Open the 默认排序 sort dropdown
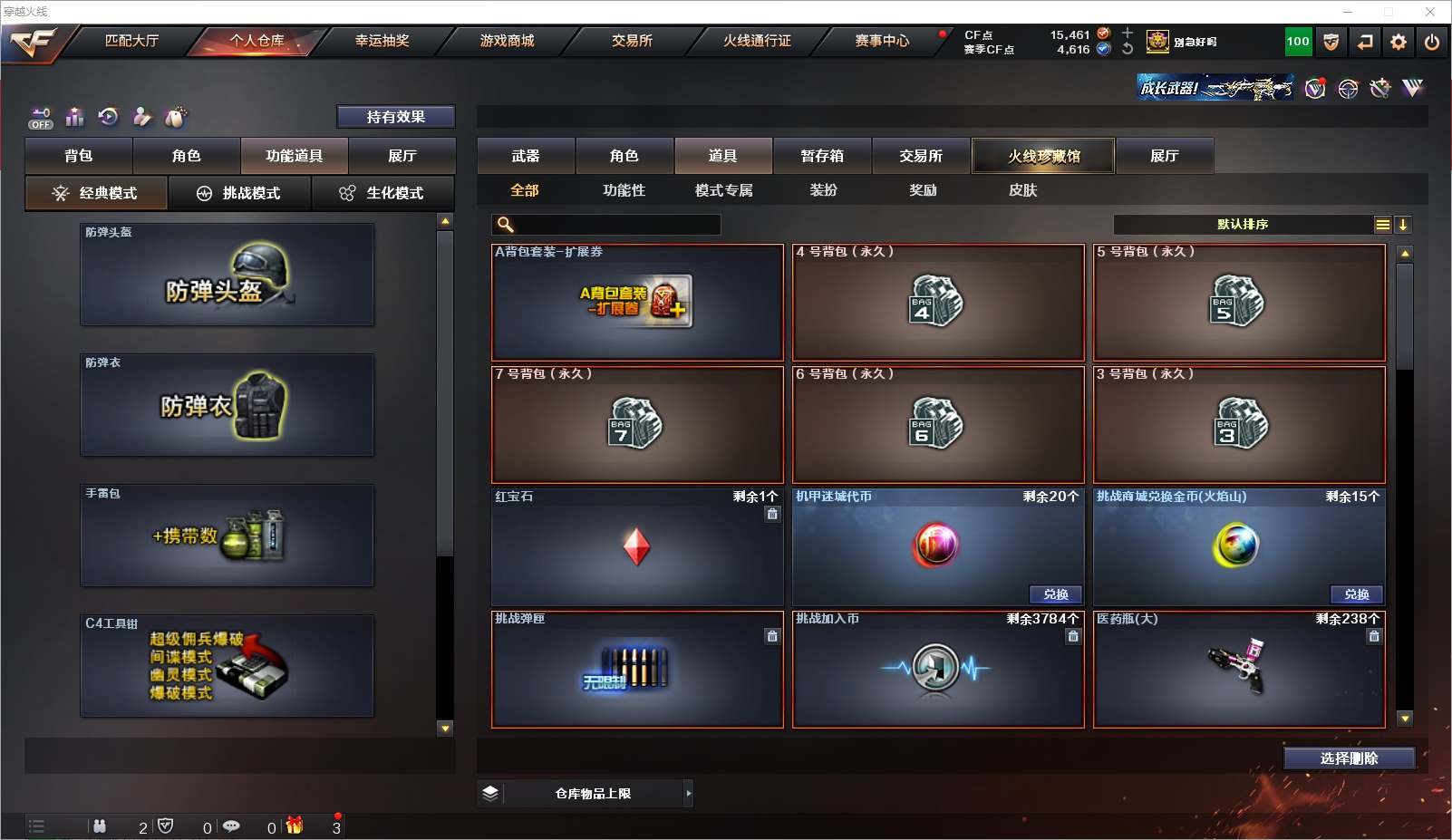The width and height of the screenshot is (1452, 840). point(1243,225)
